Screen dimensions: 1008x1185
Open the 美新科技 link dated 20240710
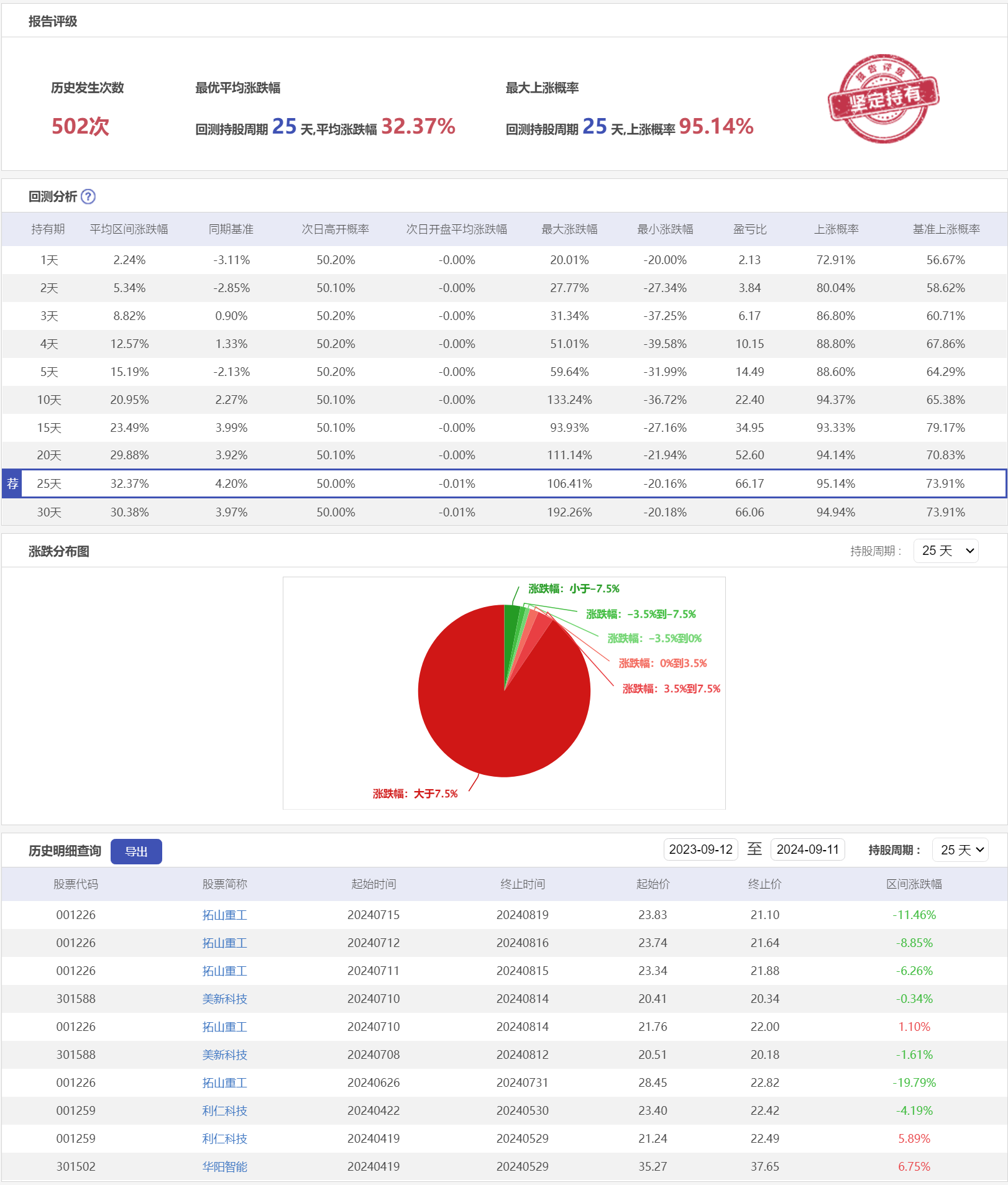click(224, 999)
